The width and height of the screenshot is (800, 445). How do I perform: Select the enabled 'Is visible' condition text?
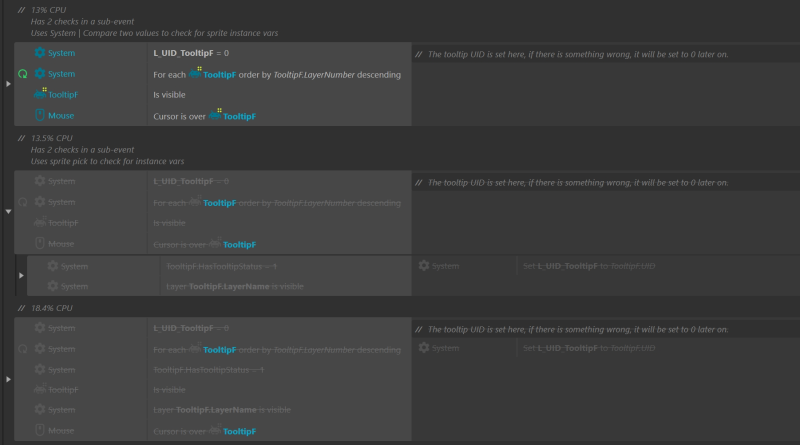click(169, 95)
